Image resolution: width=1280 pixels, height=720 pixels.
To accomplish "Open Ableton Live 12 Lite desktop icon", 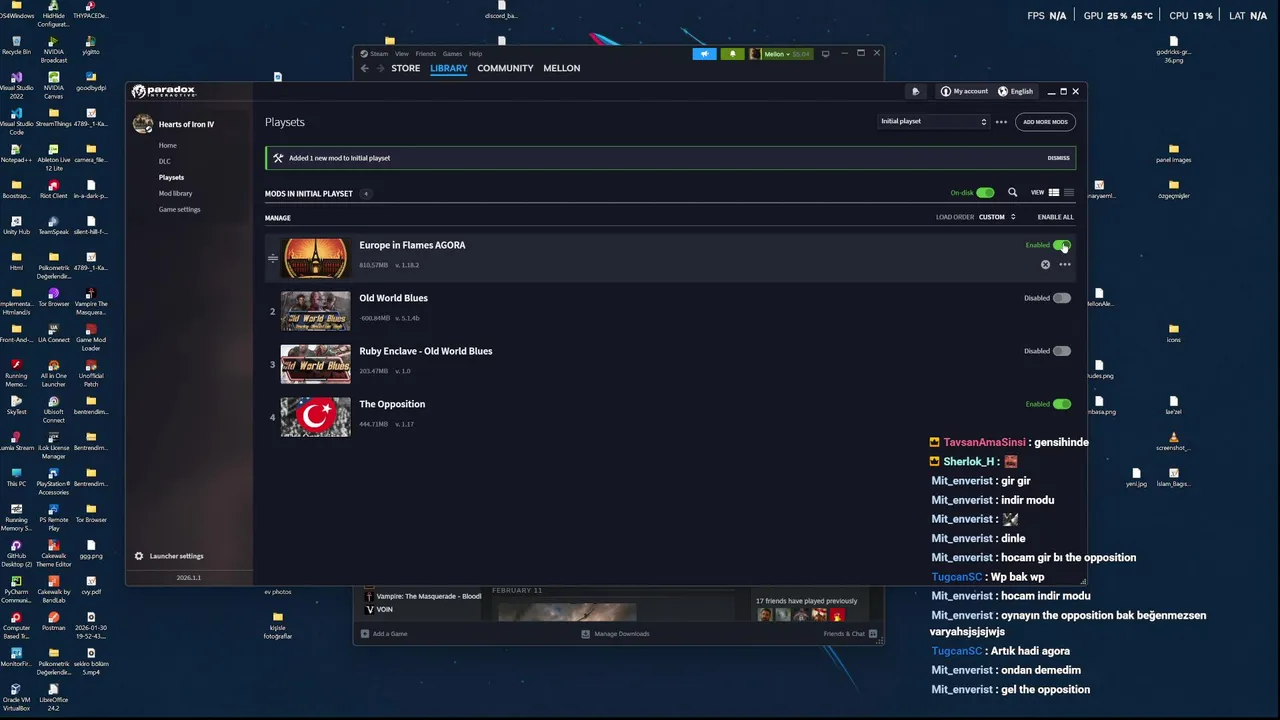I will (53, 158).
